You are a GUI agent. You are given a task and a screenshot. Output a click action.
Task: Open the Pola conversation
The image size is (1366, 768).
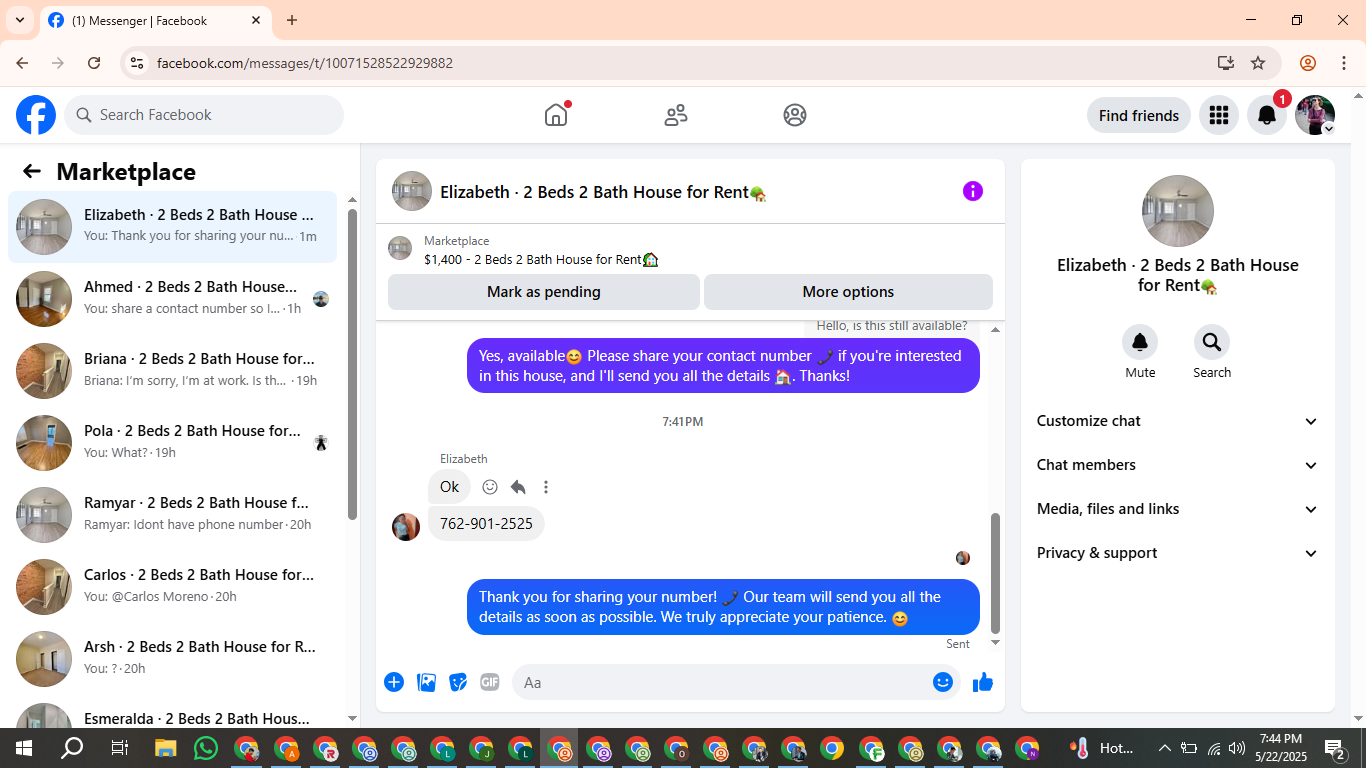pyautogui.click(x=173, y=443)
